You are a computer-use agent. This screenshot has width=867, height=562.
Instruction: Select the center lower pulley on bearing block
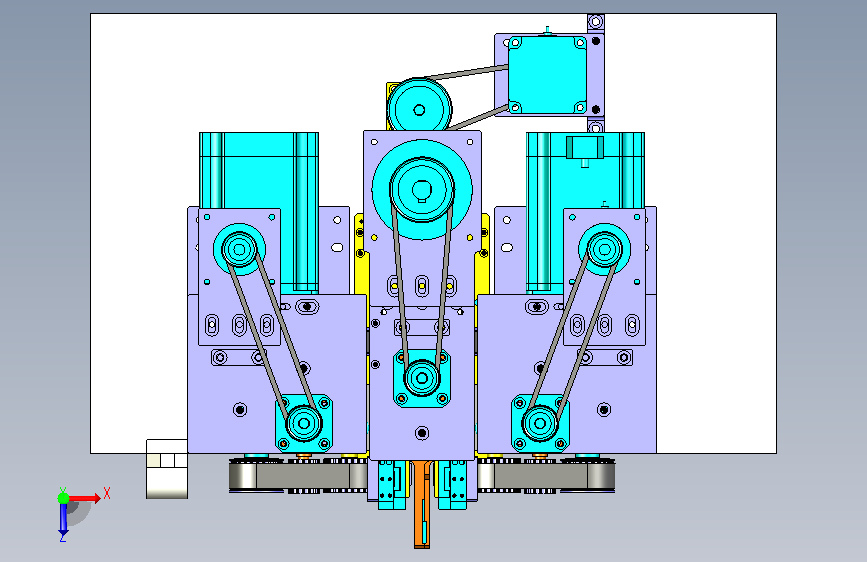422,378
